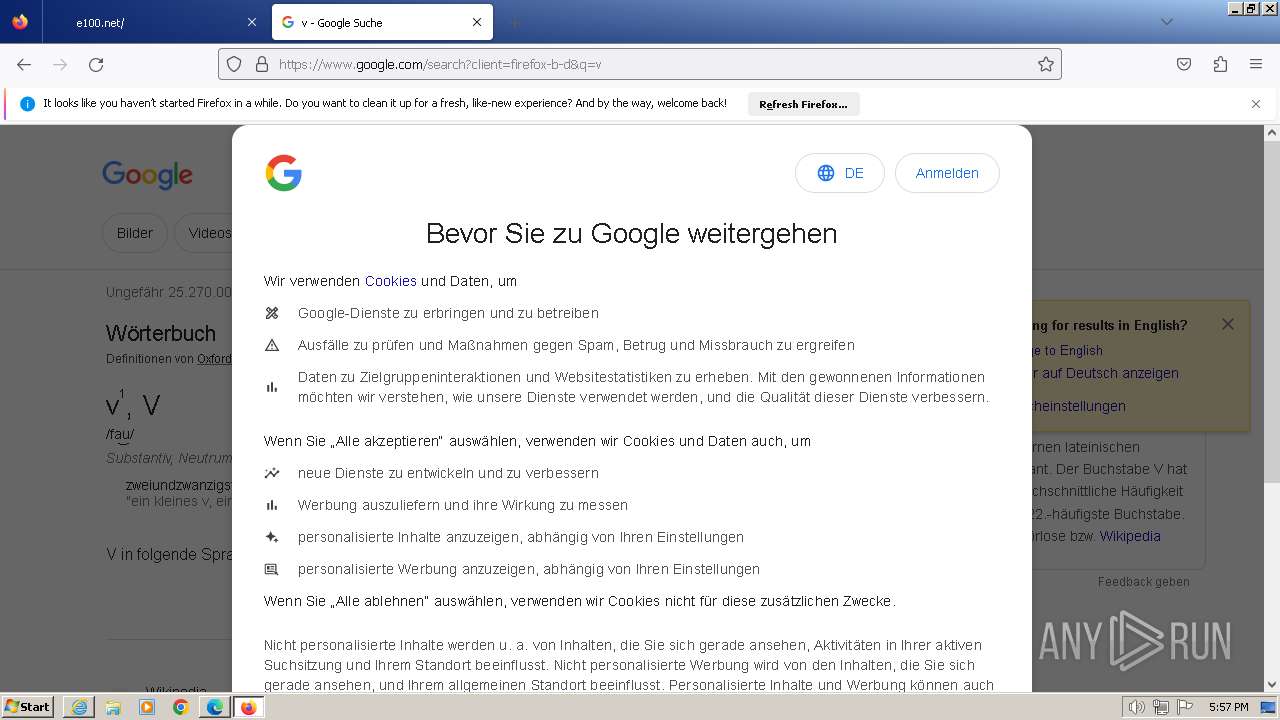1280x720 pixels.
Task: Click the network tray icon
Action: [x=1161, y=707]
